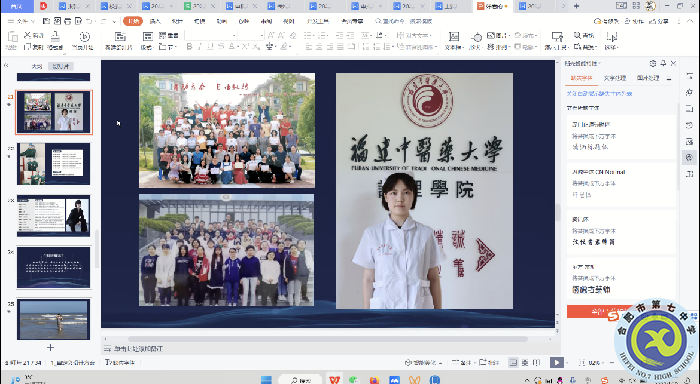Open WeChat from the taskbar
The width and height of the screenshot is (700, 384).
[354, 380]
